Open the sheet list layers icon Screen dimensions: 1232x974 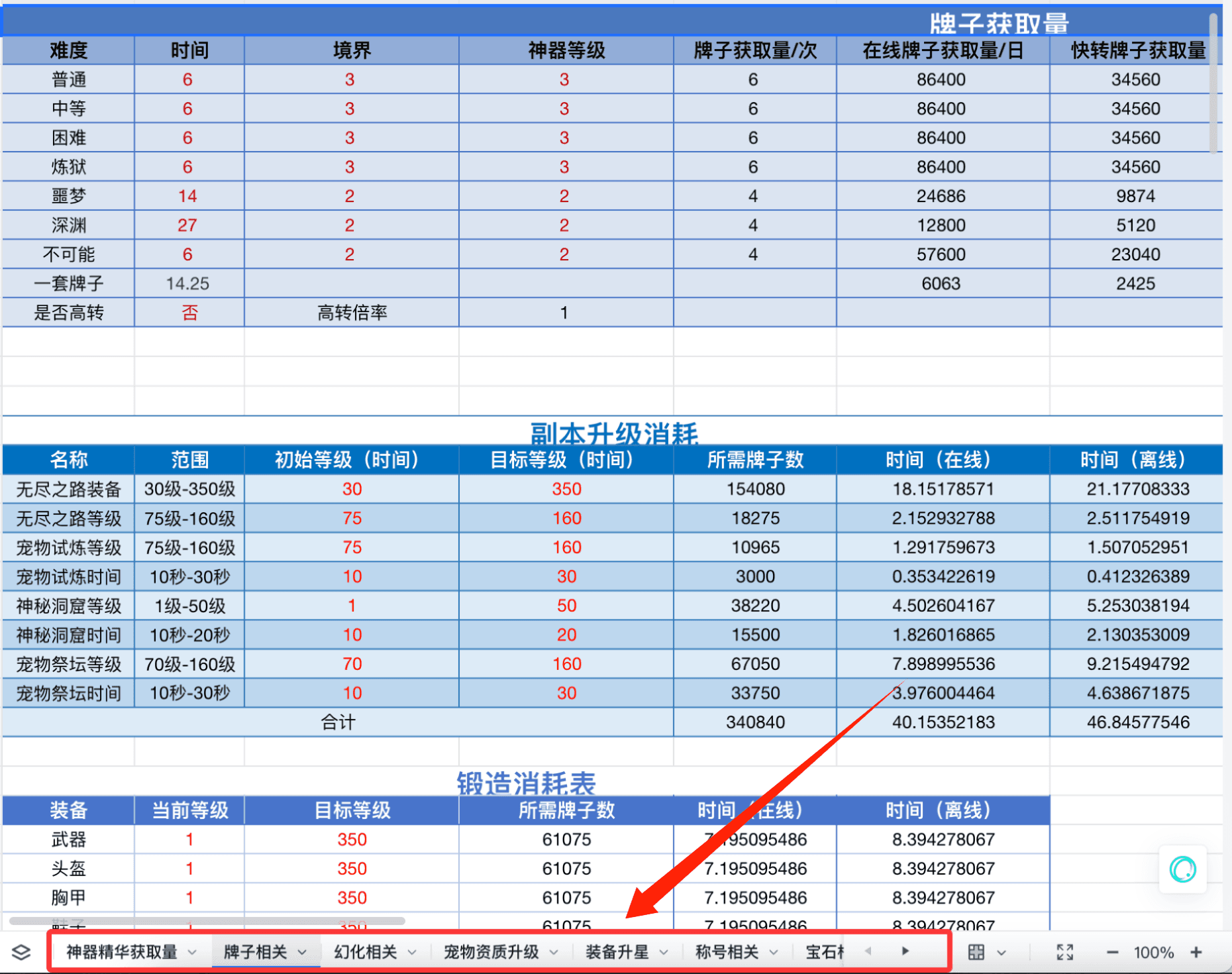(21, 952)
